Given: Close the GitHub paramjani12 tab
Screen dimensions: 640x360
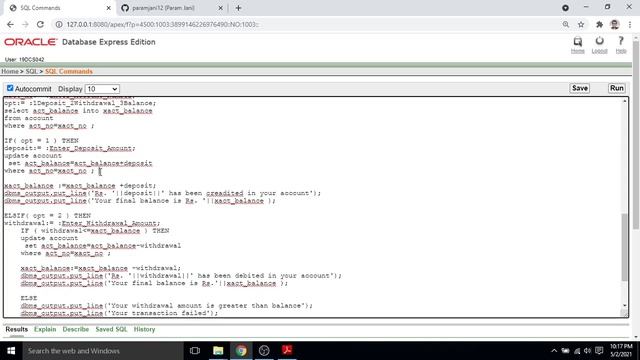Looking at the screenshot, I should click(220, 8).
